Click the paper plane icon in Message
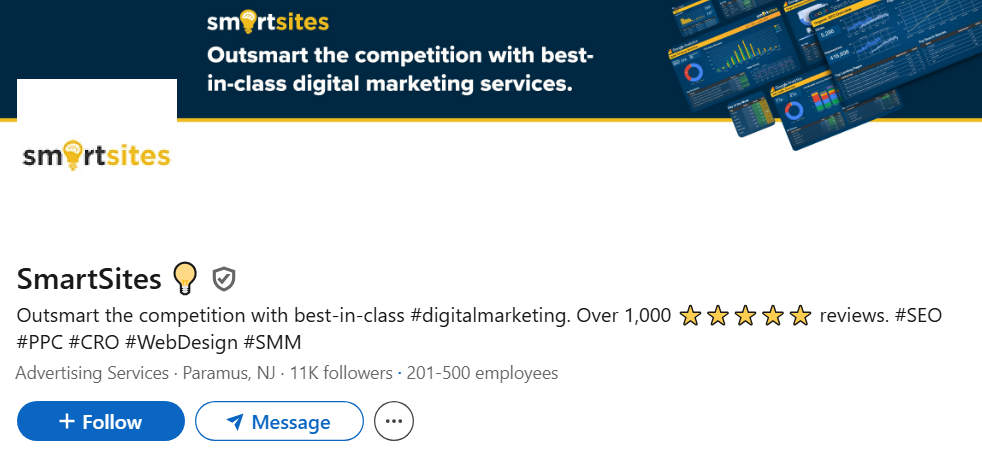982x467 pixels. [235, 422]
